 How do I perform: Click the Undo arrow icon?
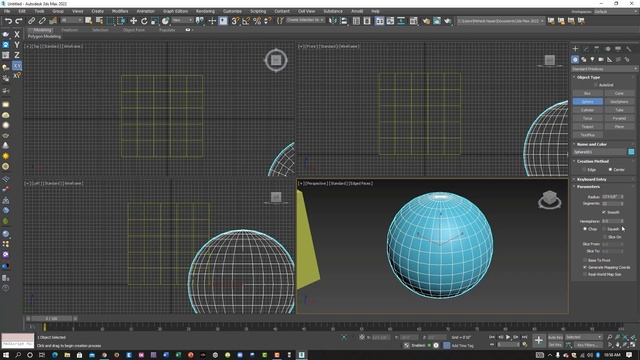tap(8, 20)
